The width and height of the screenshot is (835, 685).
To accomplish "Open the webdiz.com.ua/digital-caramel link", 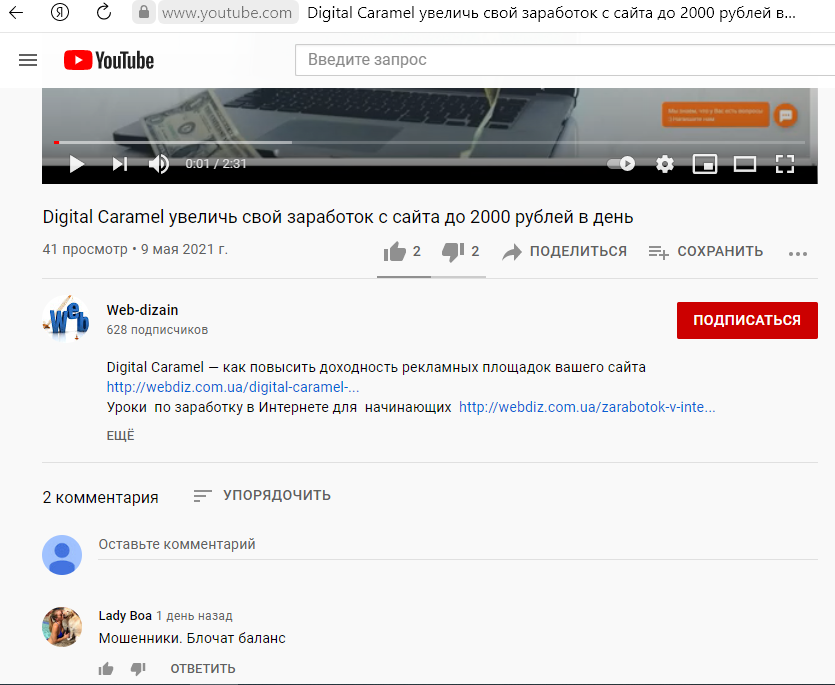I will [233, 387].
